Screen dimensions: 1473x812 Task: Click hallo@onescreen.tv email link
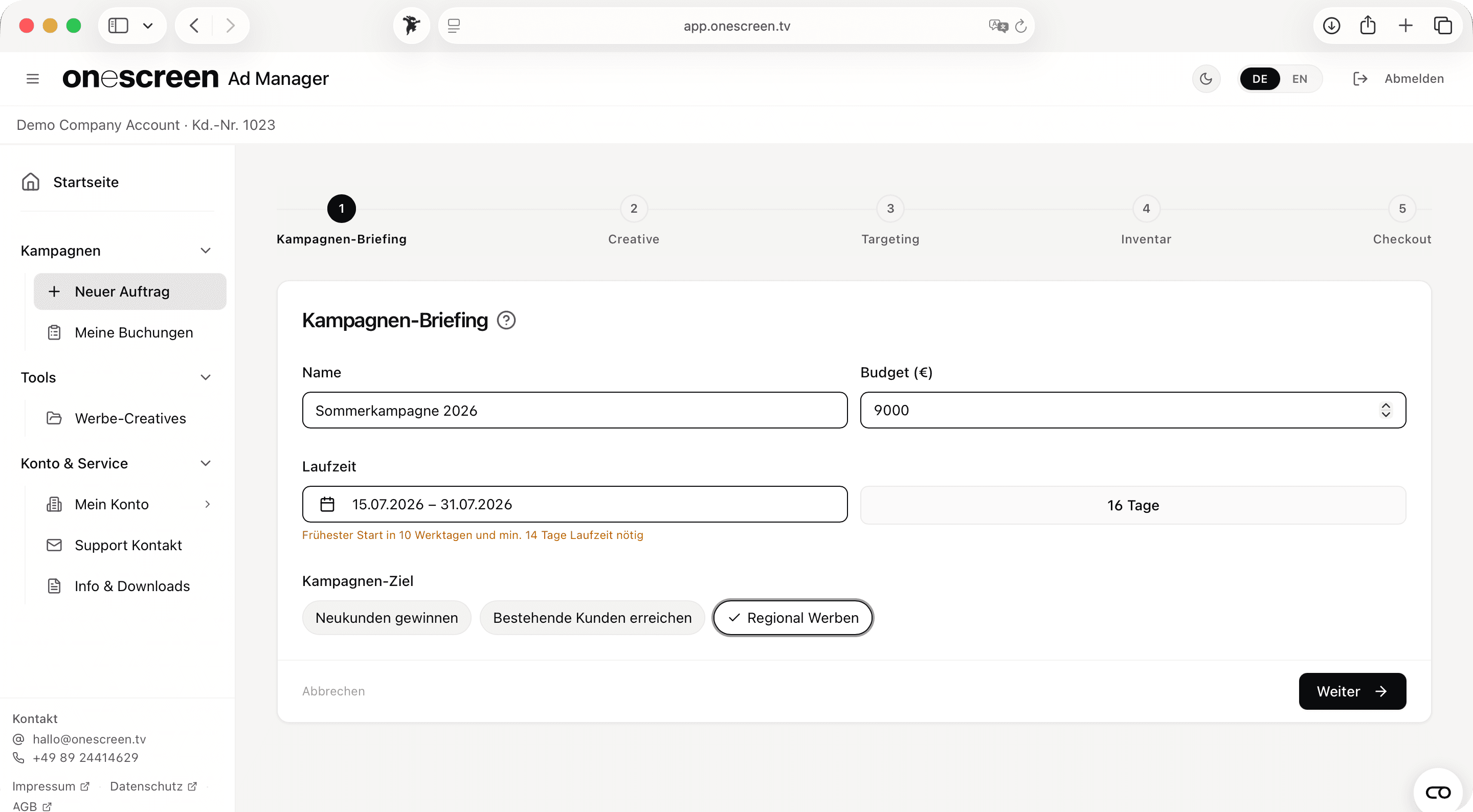click(89, 739)
